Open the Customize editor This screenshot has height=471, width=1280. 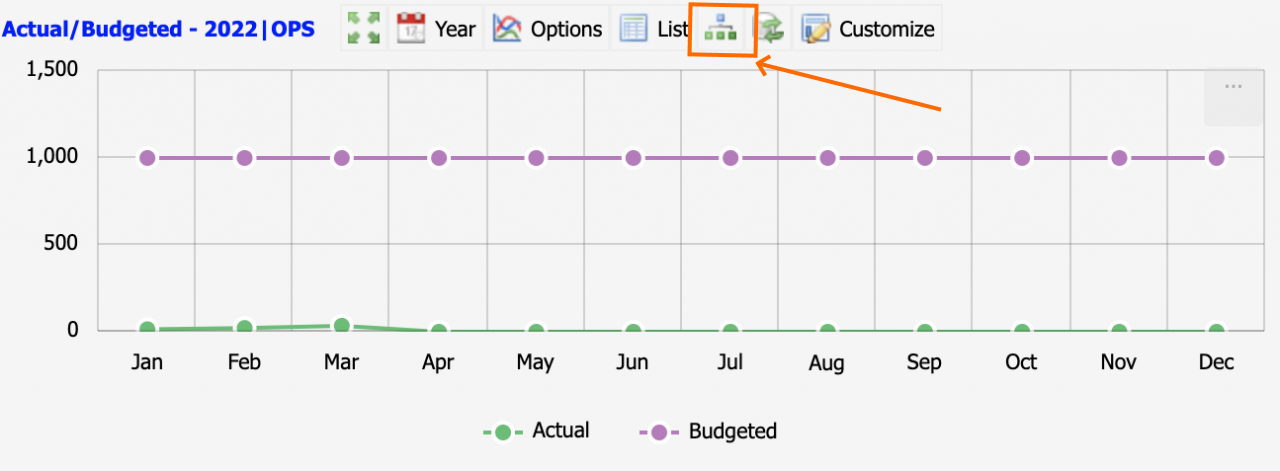click(867, 29)
